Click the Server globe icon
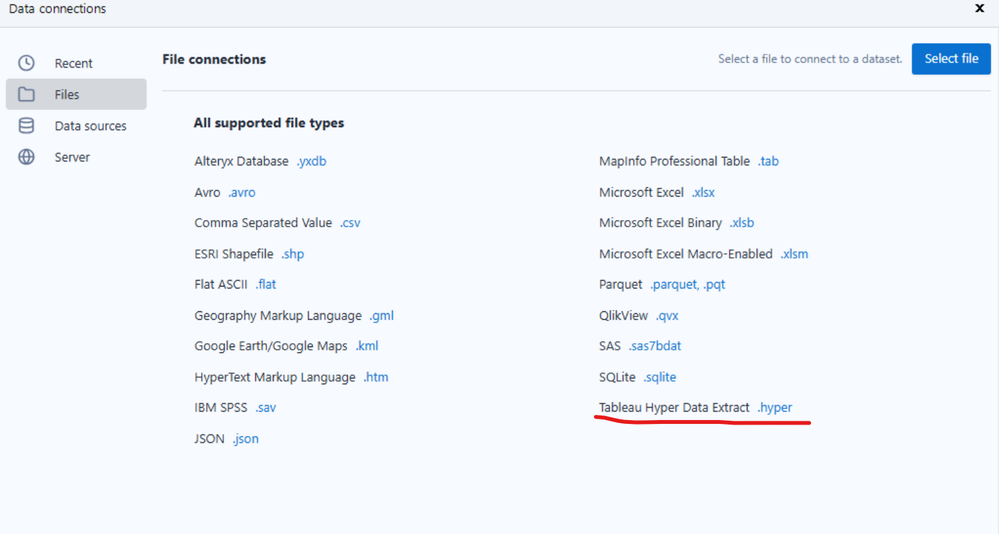This screenshot has height=534, width=999. tap(26, 157)
